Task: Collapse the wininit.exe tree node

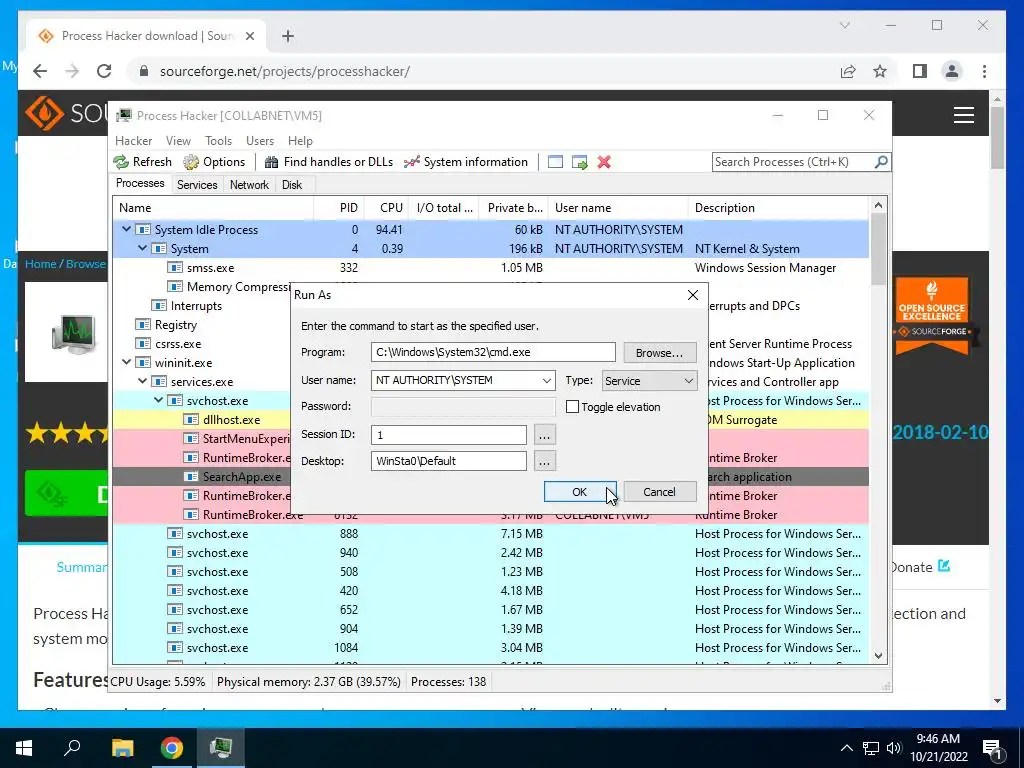Action: [x=127, y=362]
